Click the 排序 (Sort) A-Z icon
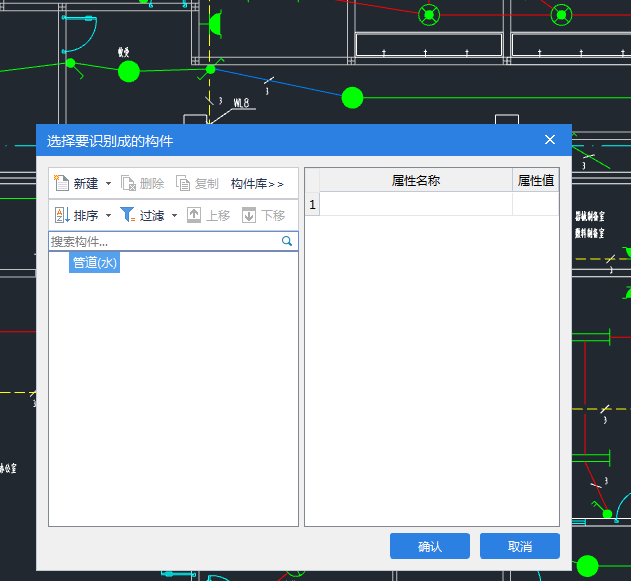 click(61, 215)
